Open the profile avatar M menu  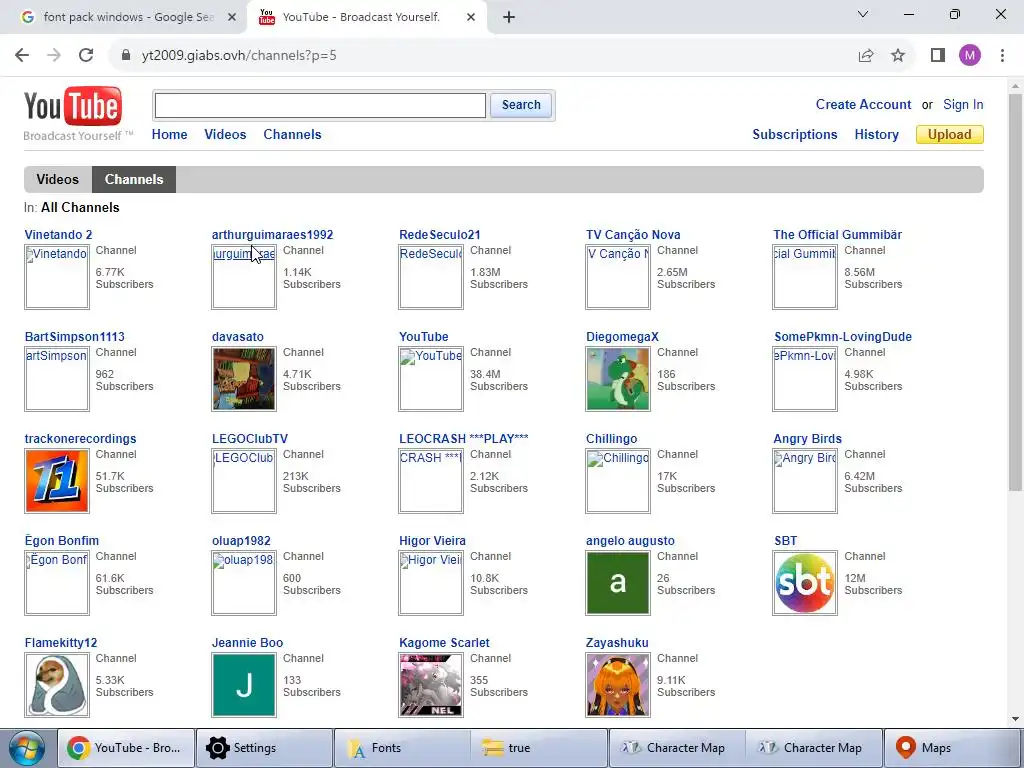coord(970,56)
